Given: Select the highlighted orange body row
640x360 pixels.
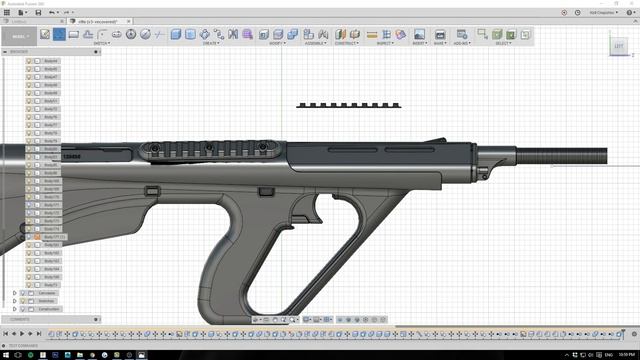Looking at the screenshot, I should tap(46, 237).
